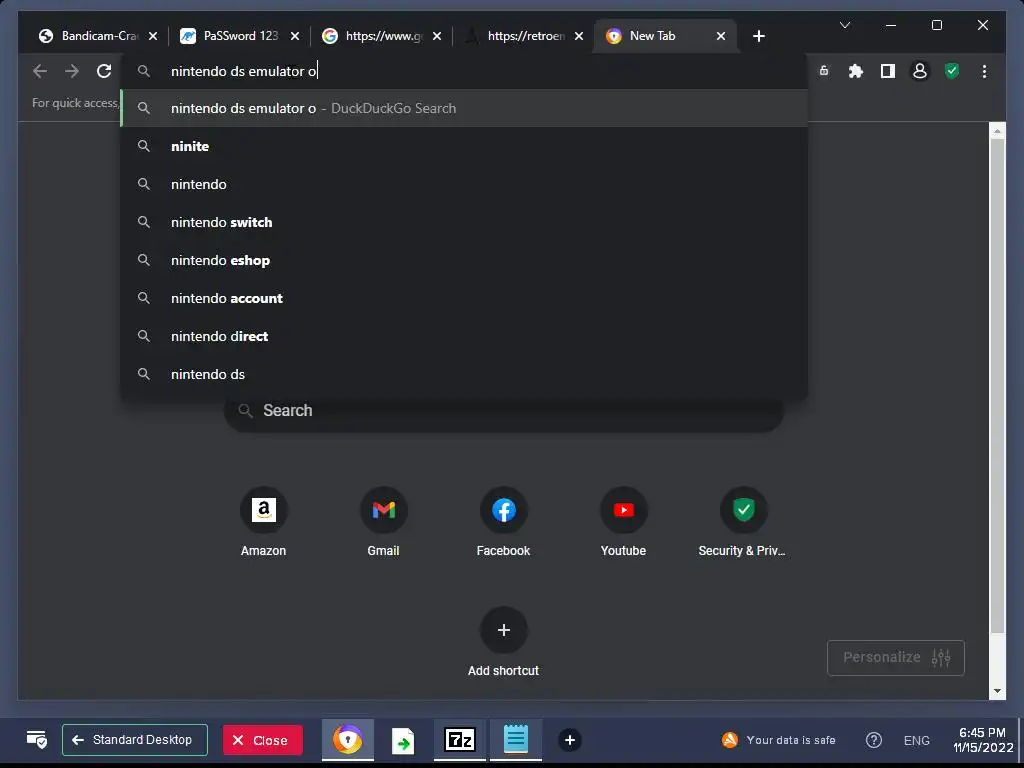Select the plain 'nintendo' suggestion
This screenshot has height=768, width=1024.
[464, 184]
